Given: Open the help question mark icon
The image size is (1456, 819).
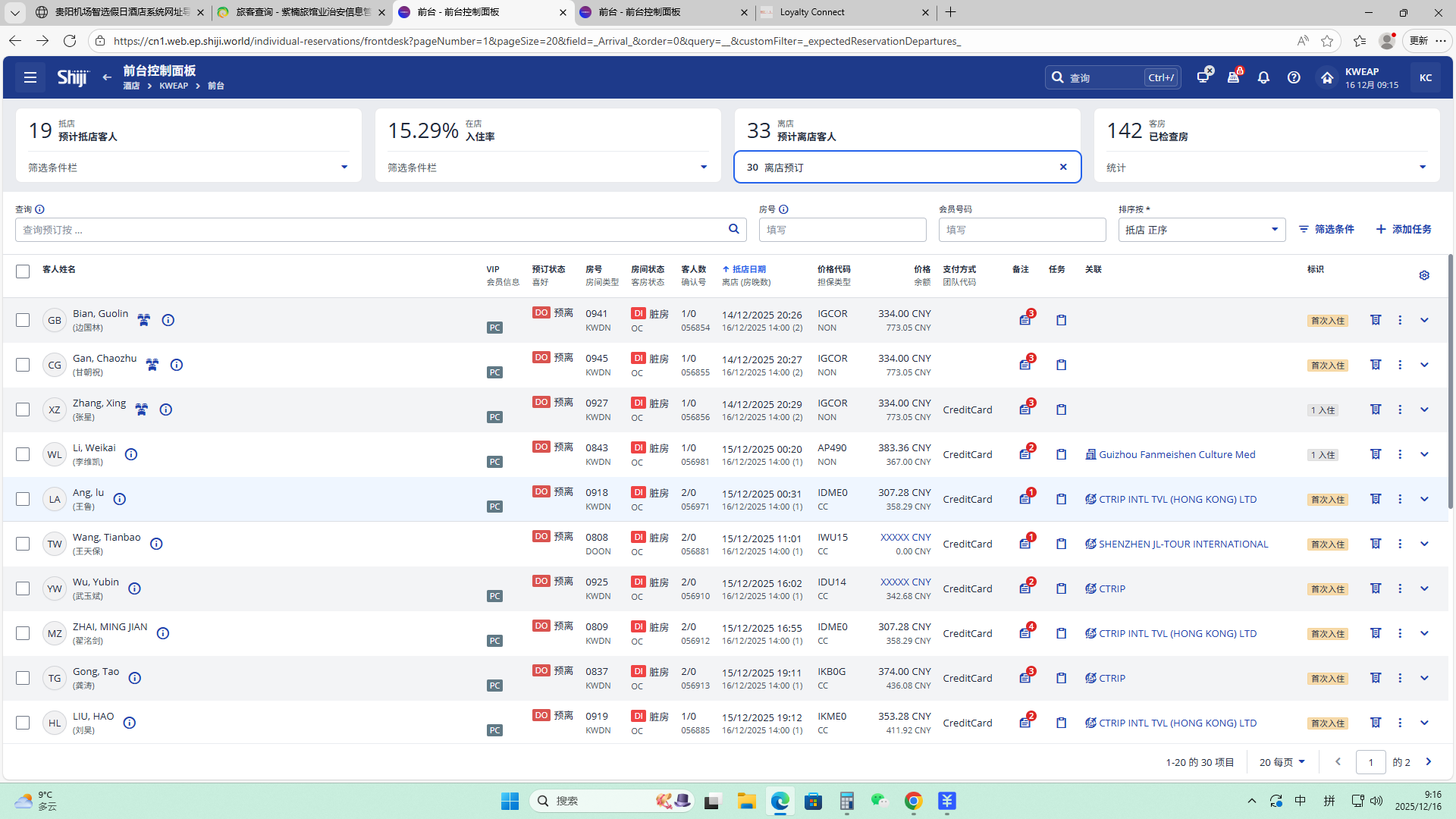Looking at the screenshot, I should pos(1294,77).
